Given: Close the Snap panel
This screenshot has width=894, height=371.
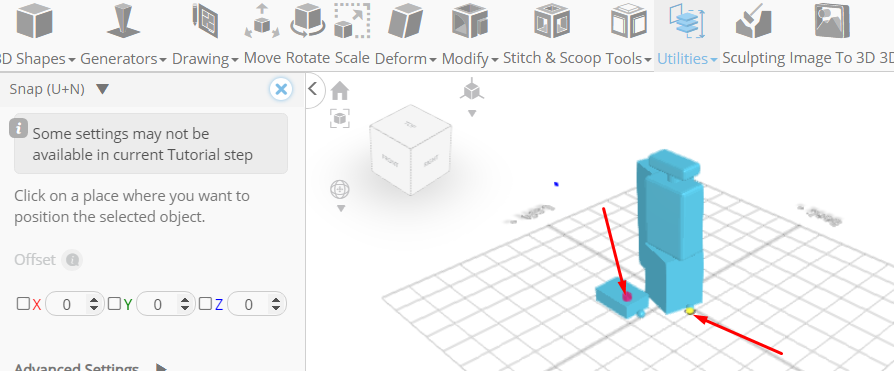Looking at the screenshot, I should [281, 89].
